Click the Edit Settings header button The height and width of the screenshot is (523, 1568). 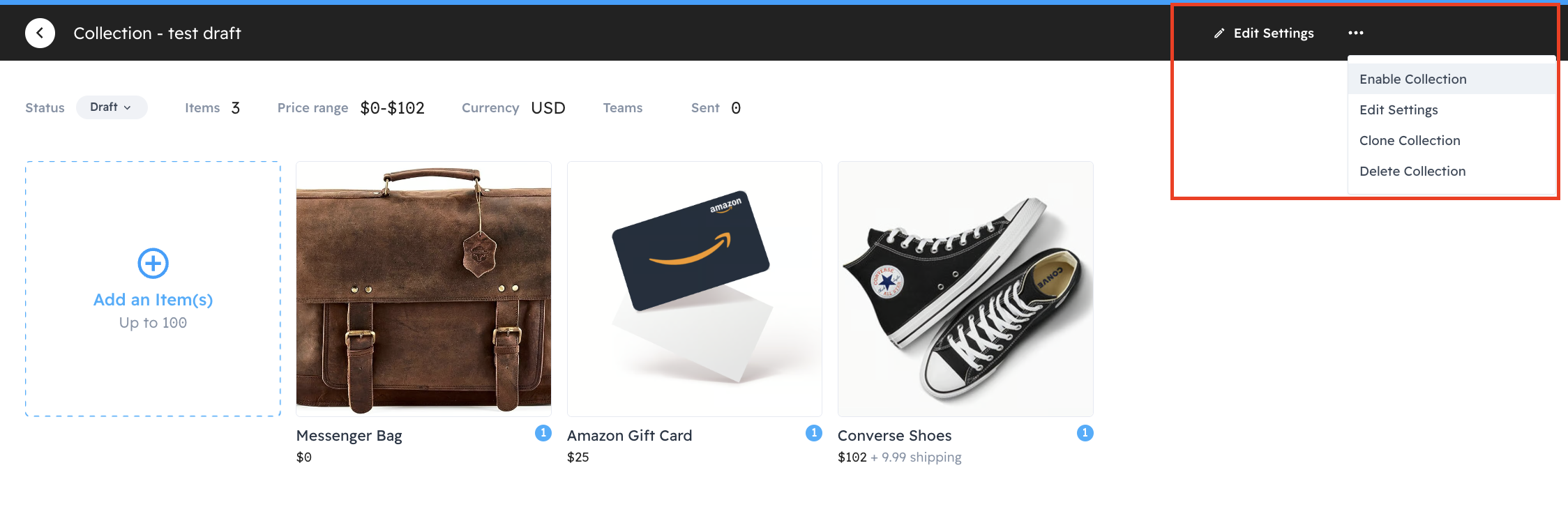click(x=1264, y=33)
